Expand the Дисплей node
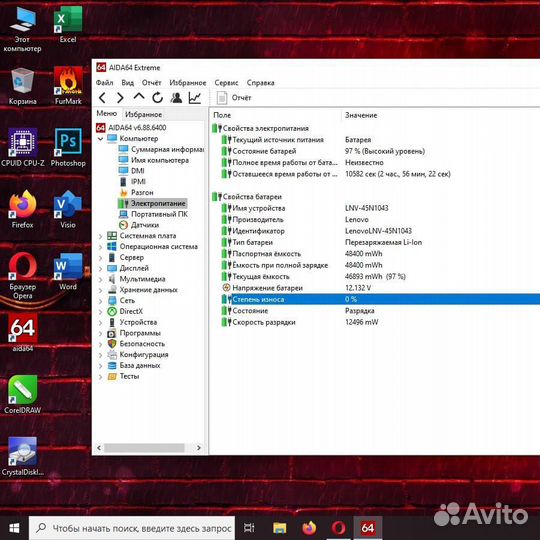 [100, 269]
